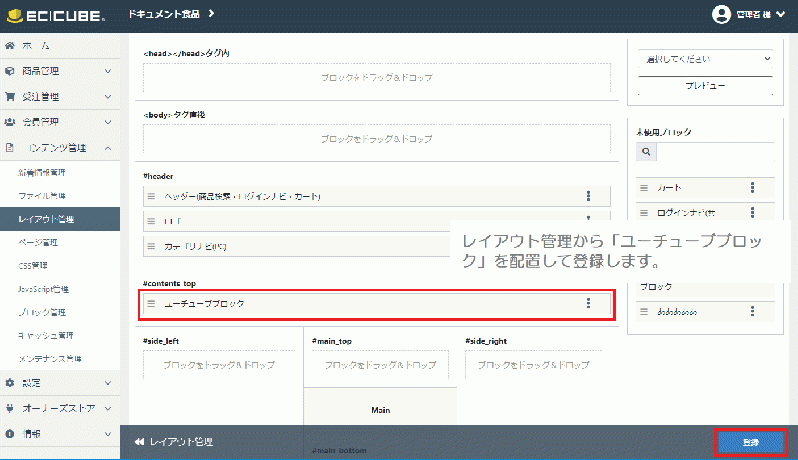Select レイアウト管理 in the sidebar
Viewport: 798px width, 460px height.
tap(46, 219)
